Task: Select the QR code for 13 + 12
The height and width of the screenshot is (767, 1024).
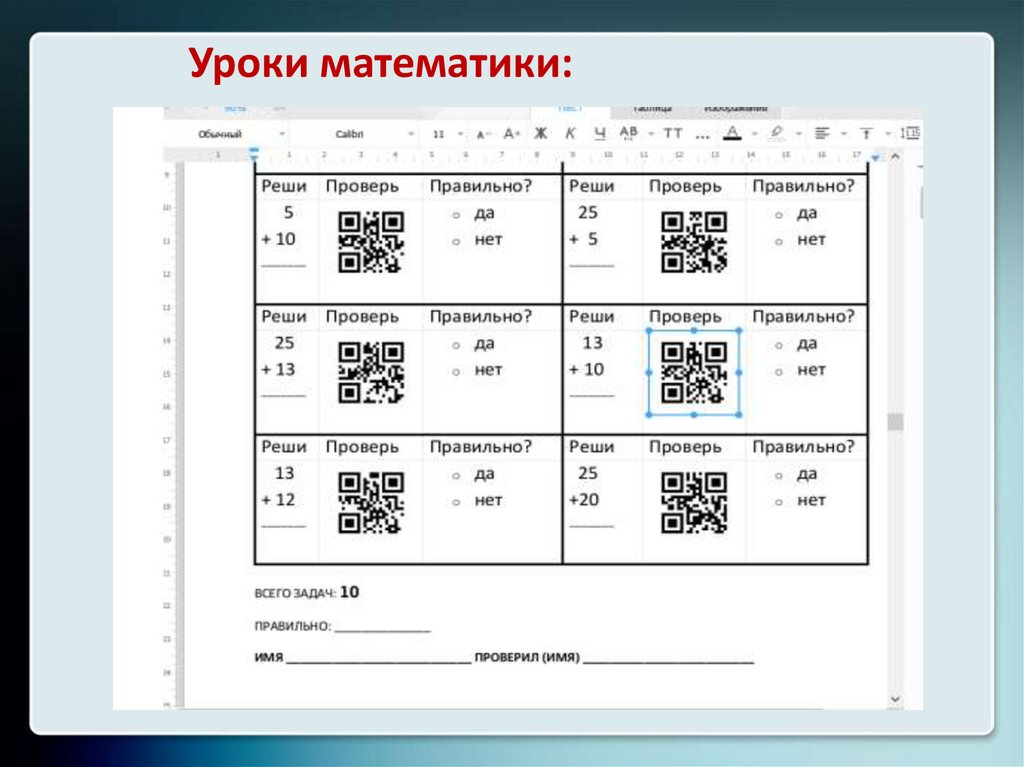Action: [370, 502]
